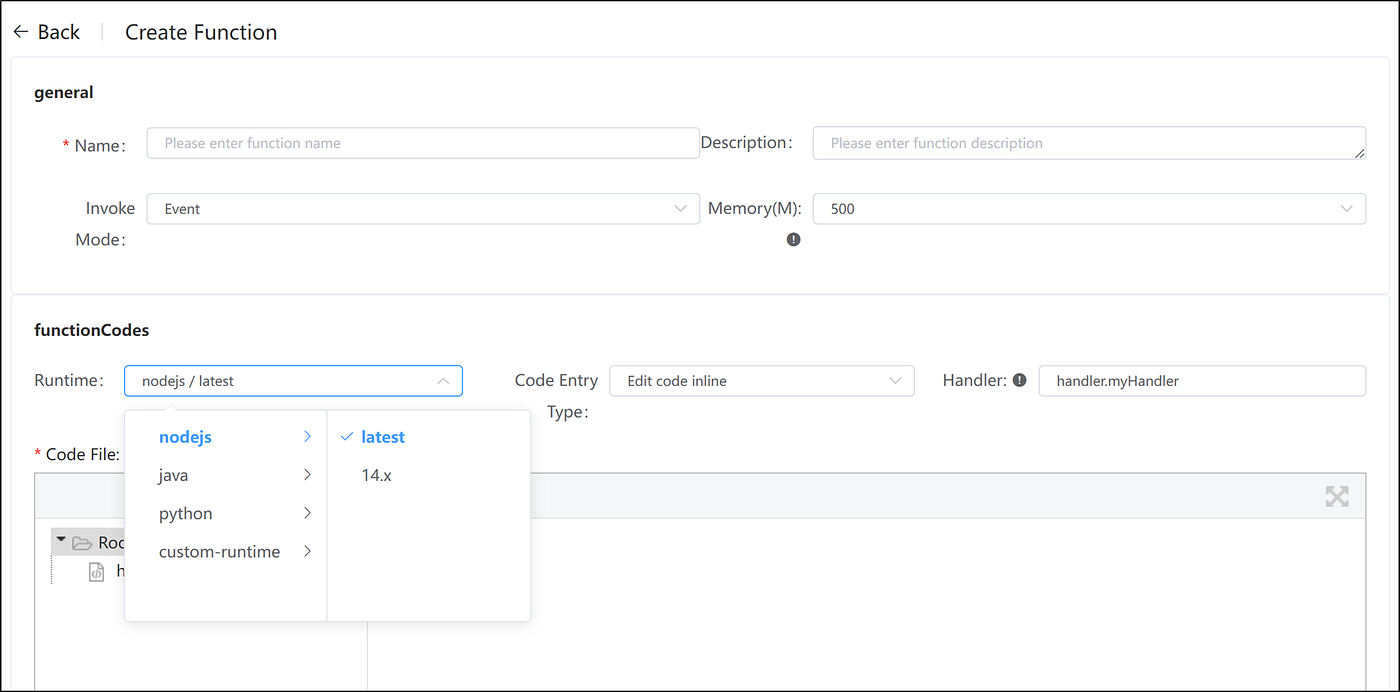
Task: Choose python runtime option
Action: pyautogui.click(x=186, y=513)
